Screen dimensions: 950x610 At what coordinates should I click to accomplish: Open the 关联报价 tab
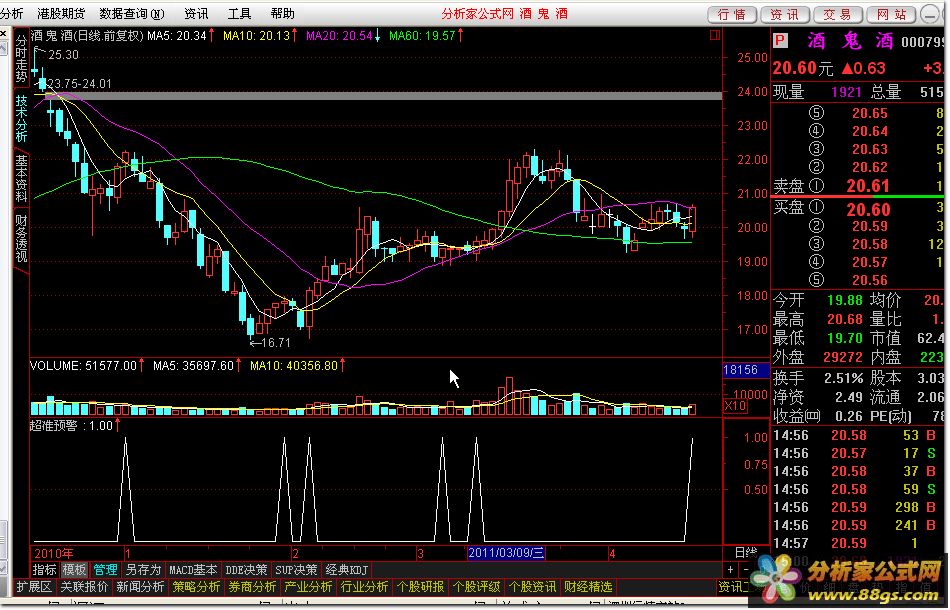click(84, 587)
